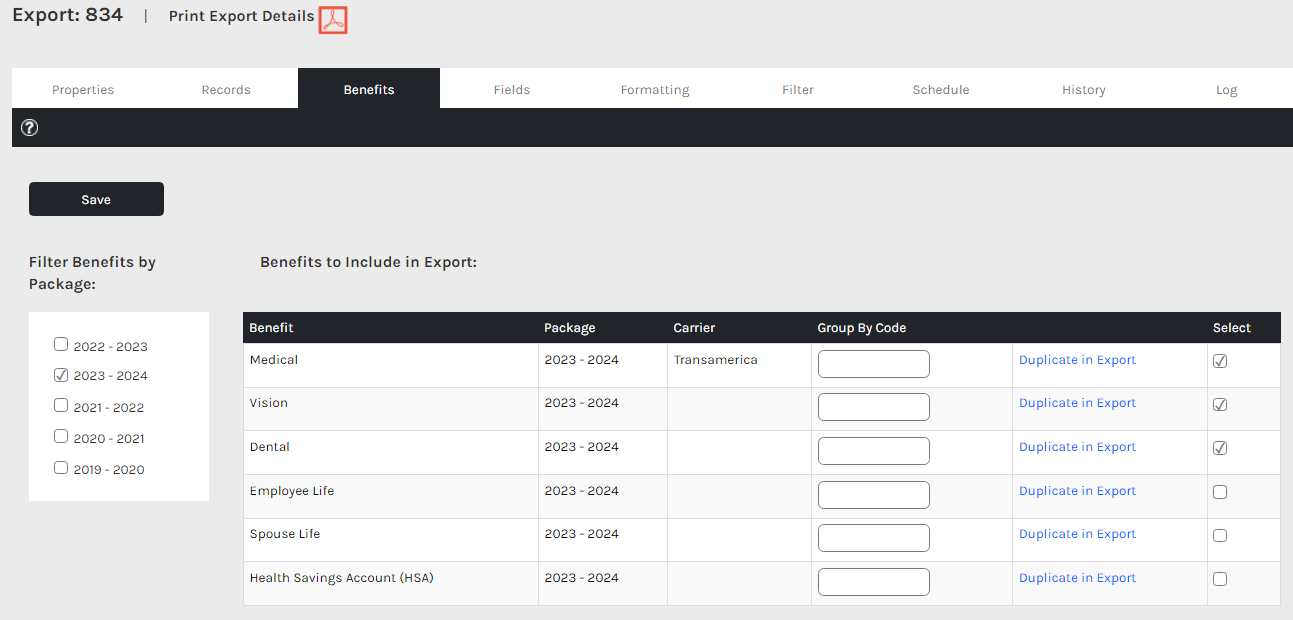1293x620 pixels.
Task: Check the 2022 - 2023 package filter
Action: [x=61, y=344]
